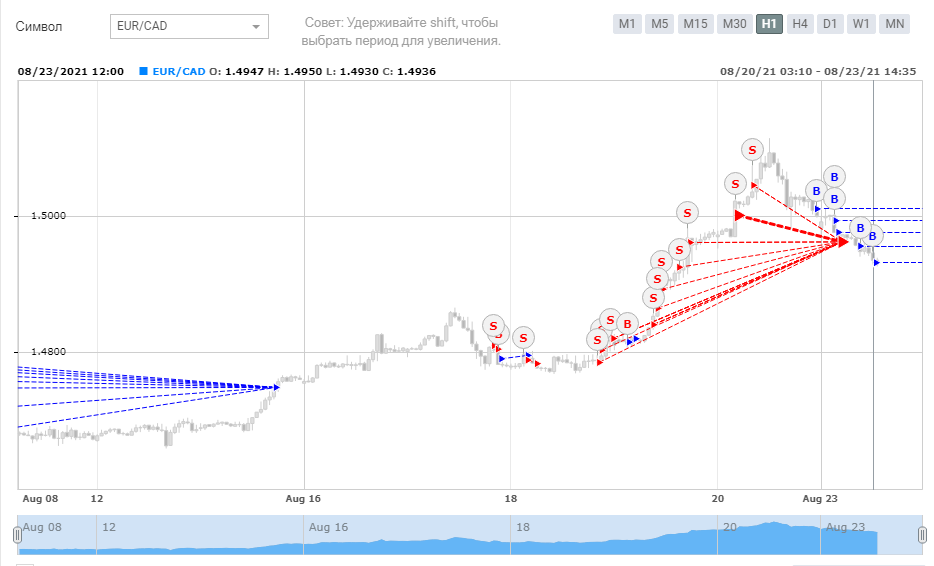This screenshot has width=934, height=566.
Task: Click the shift-zoom tip text
Action: tap(401, 32)
